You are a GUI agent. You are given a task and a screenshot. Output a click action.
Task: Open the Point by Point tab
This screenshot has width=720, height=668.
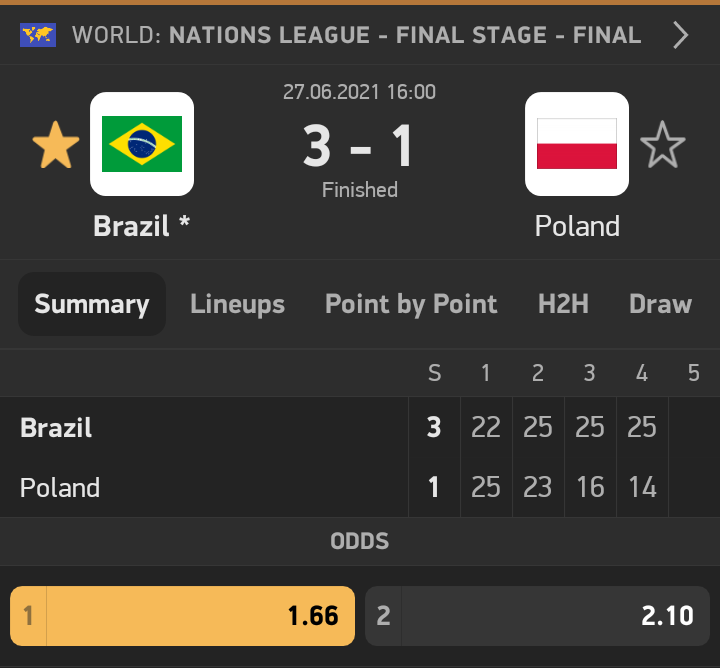click(411, 304)
